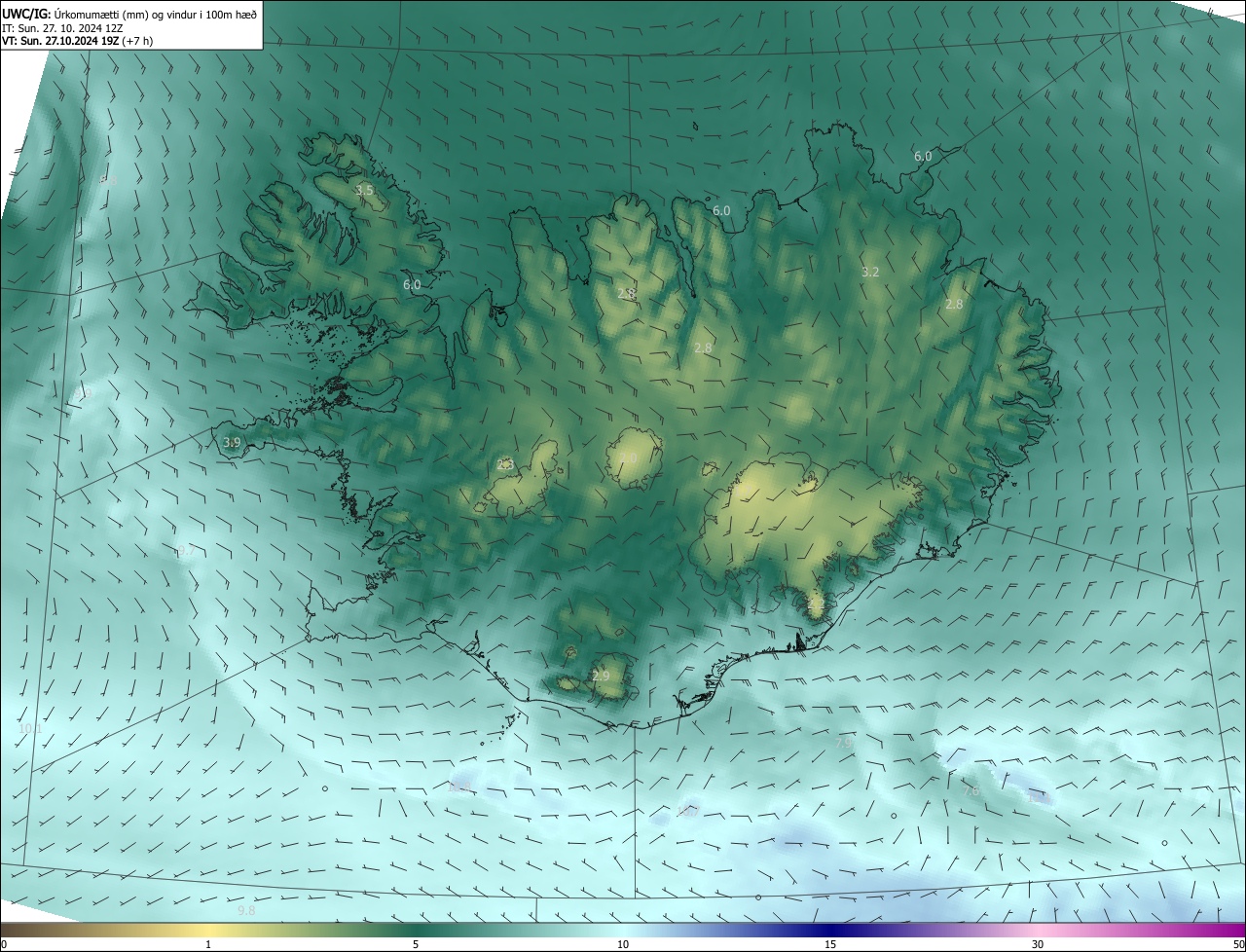Click the 6.0 value at the northeastern tip
Image resolution: width=1246 pixels, height=952 pixels.
pyautogui.click(x=923, y=156)
